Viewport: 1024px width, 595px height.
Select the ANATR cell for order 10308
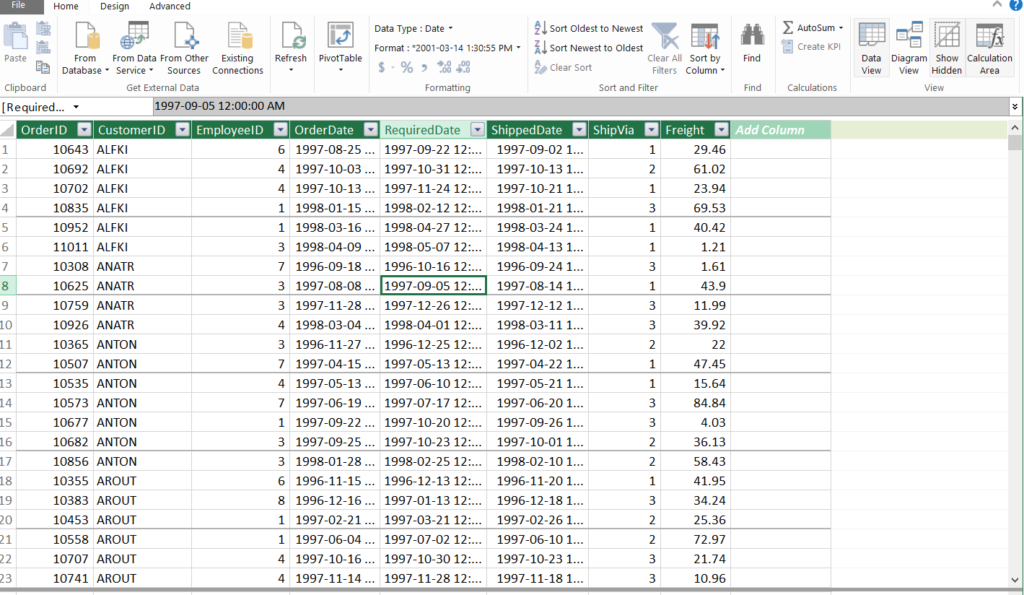tap(142, 266)
